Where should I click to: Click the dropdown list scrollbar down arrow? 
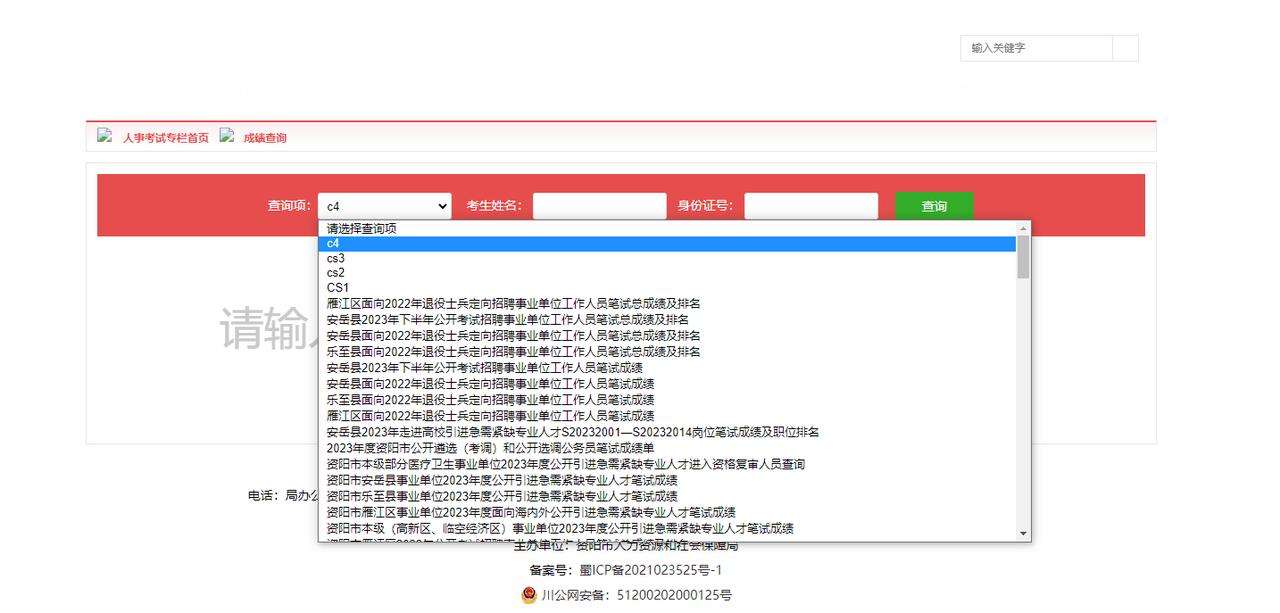1023,534
